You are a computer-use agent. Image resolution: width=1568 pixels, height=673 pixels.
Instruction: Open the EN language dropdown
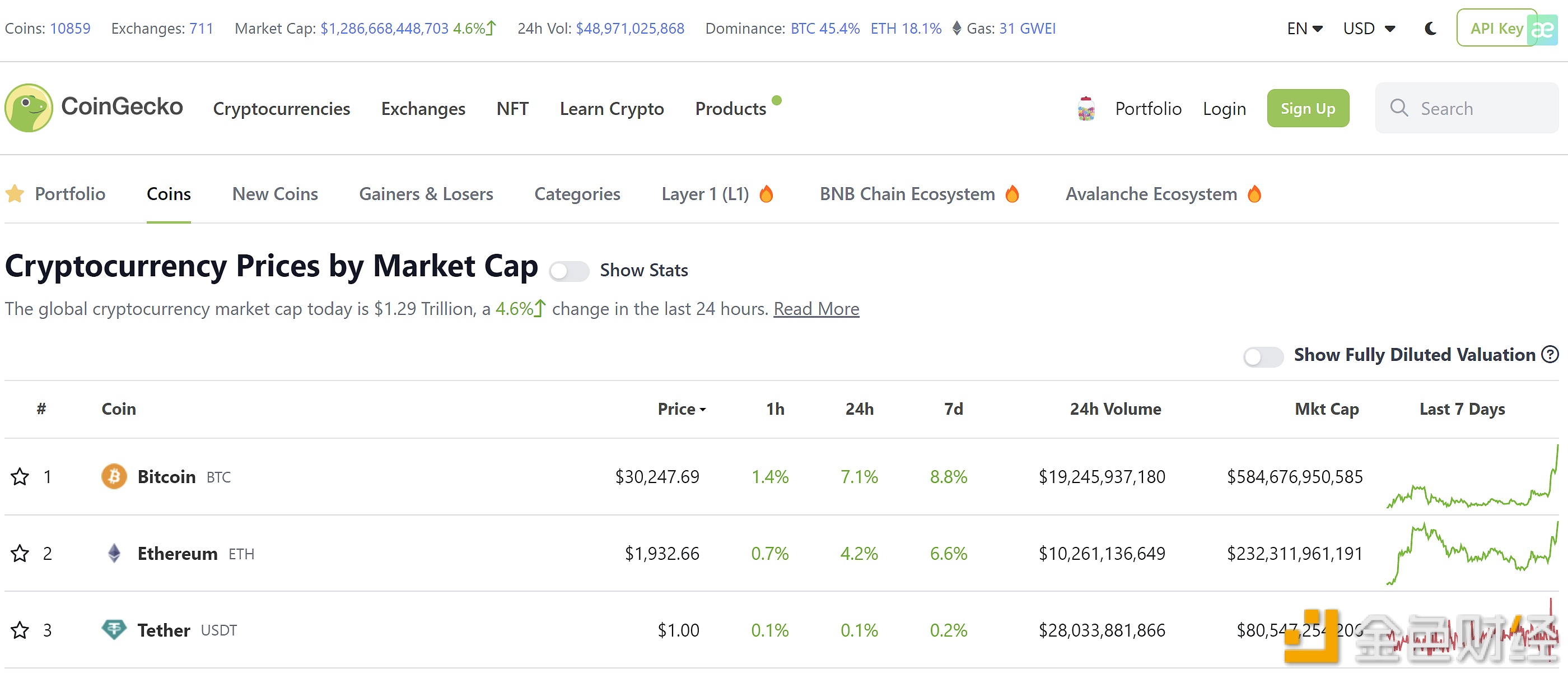click(1304, 29)
